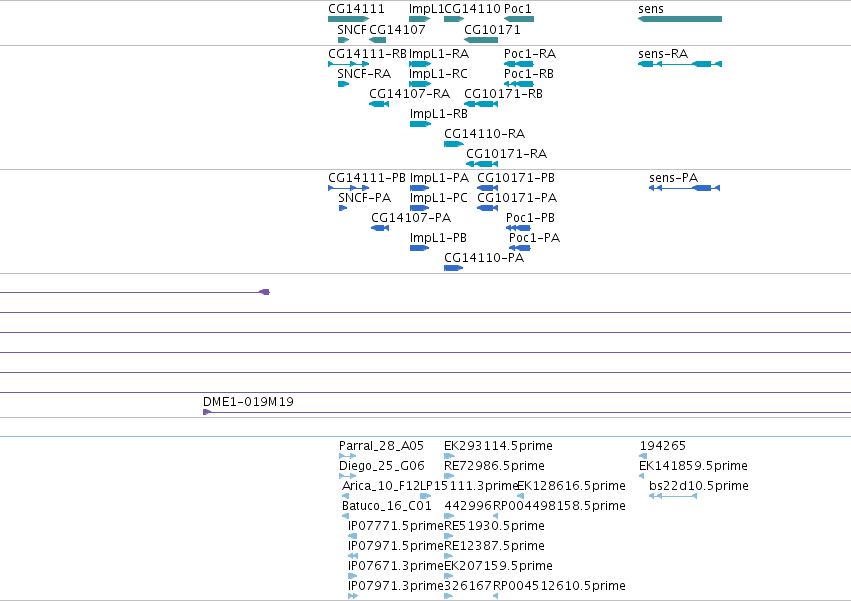Select transcript SNCF-RA

(343, 84)
